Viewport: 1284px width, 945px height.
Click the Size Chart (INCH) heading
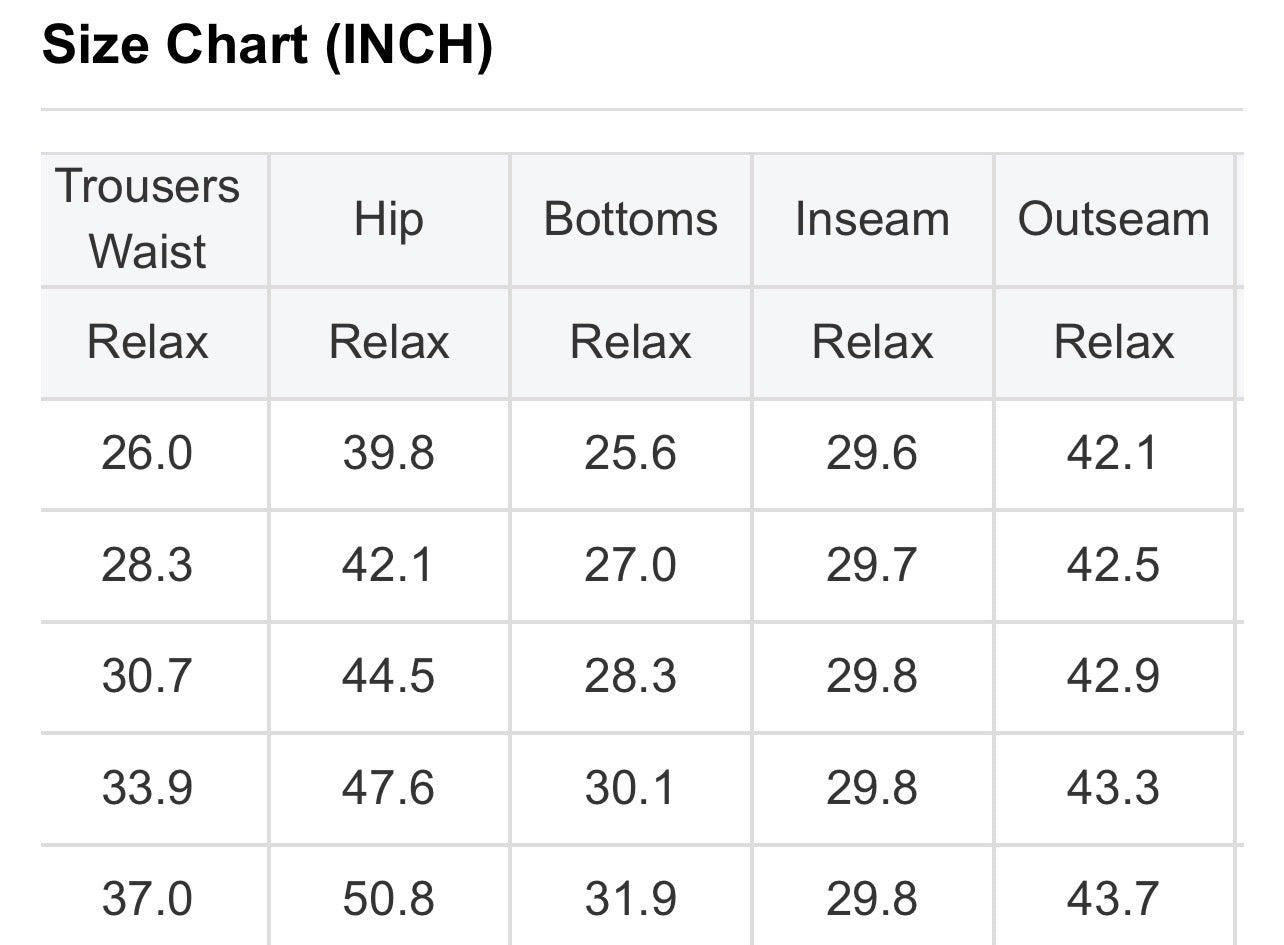click(267, 47)
